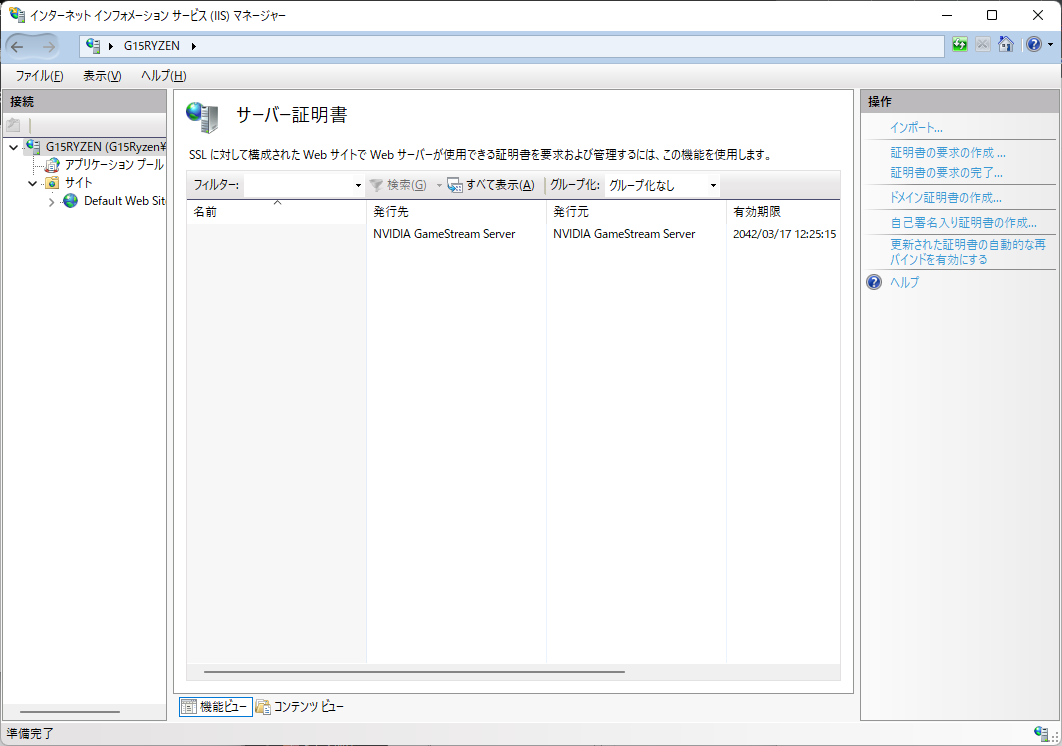
Task: Switch to the コンテンツ ビュー tab
Action: coord(300,707)
